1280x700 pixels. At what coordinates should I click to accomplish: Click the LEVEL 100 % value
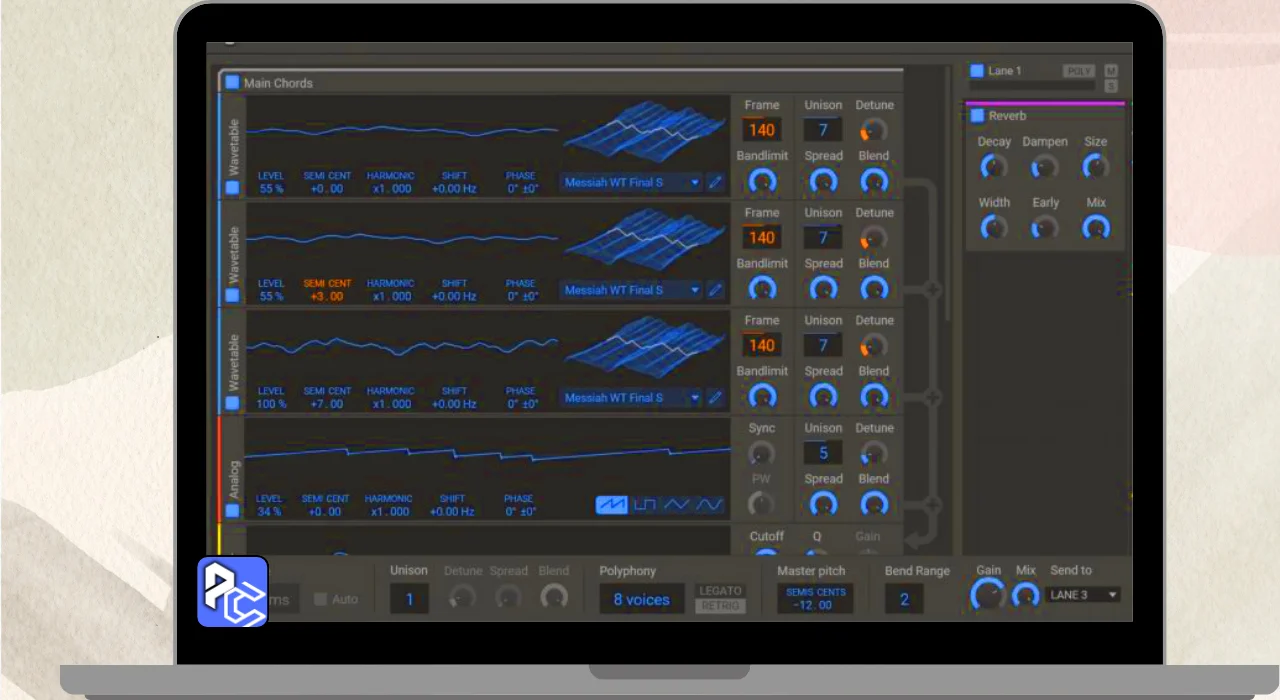pos(271,404)
